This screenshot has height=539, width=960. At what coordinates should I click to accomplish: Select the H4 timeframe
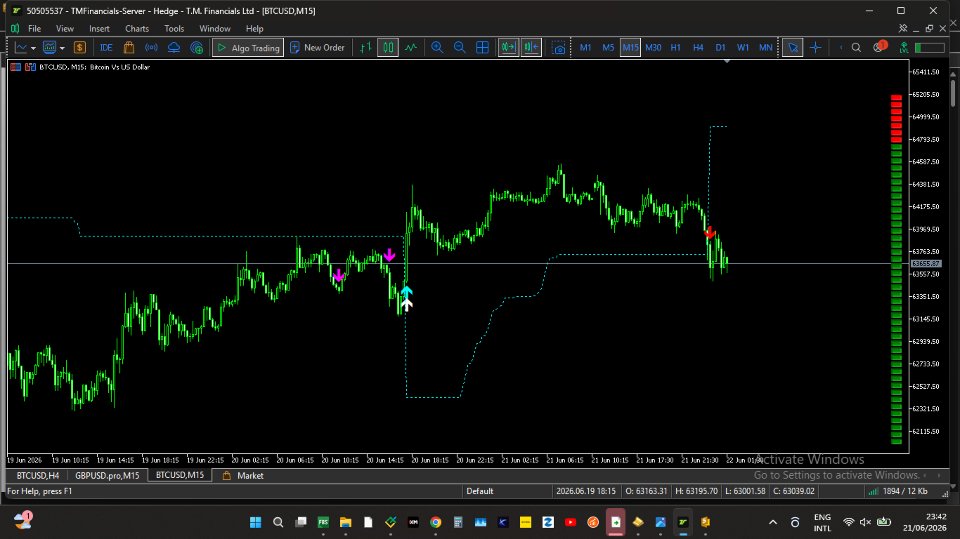[x=698, y=47]
